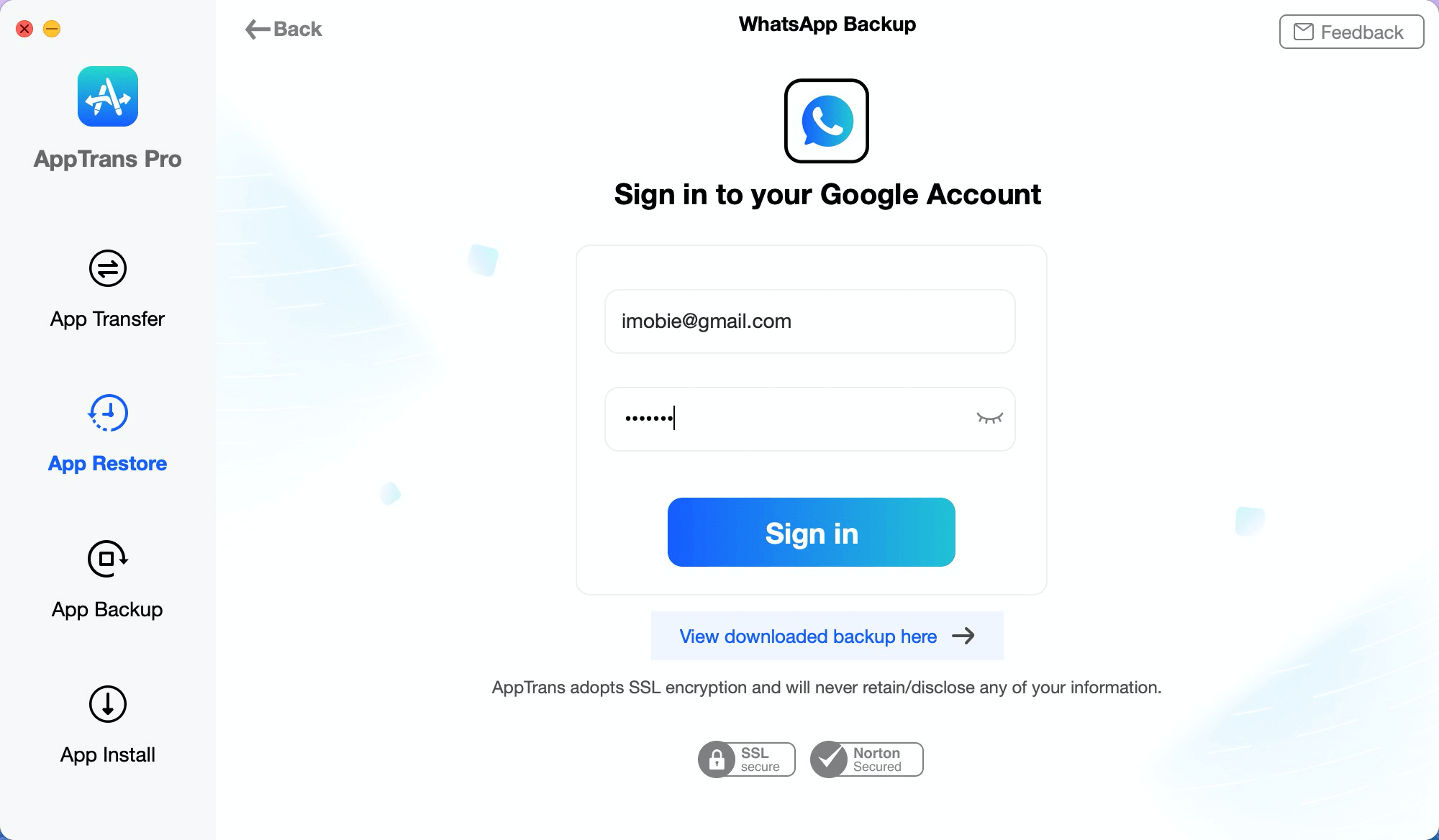Click the minimize button in title bar

[51, 27]
